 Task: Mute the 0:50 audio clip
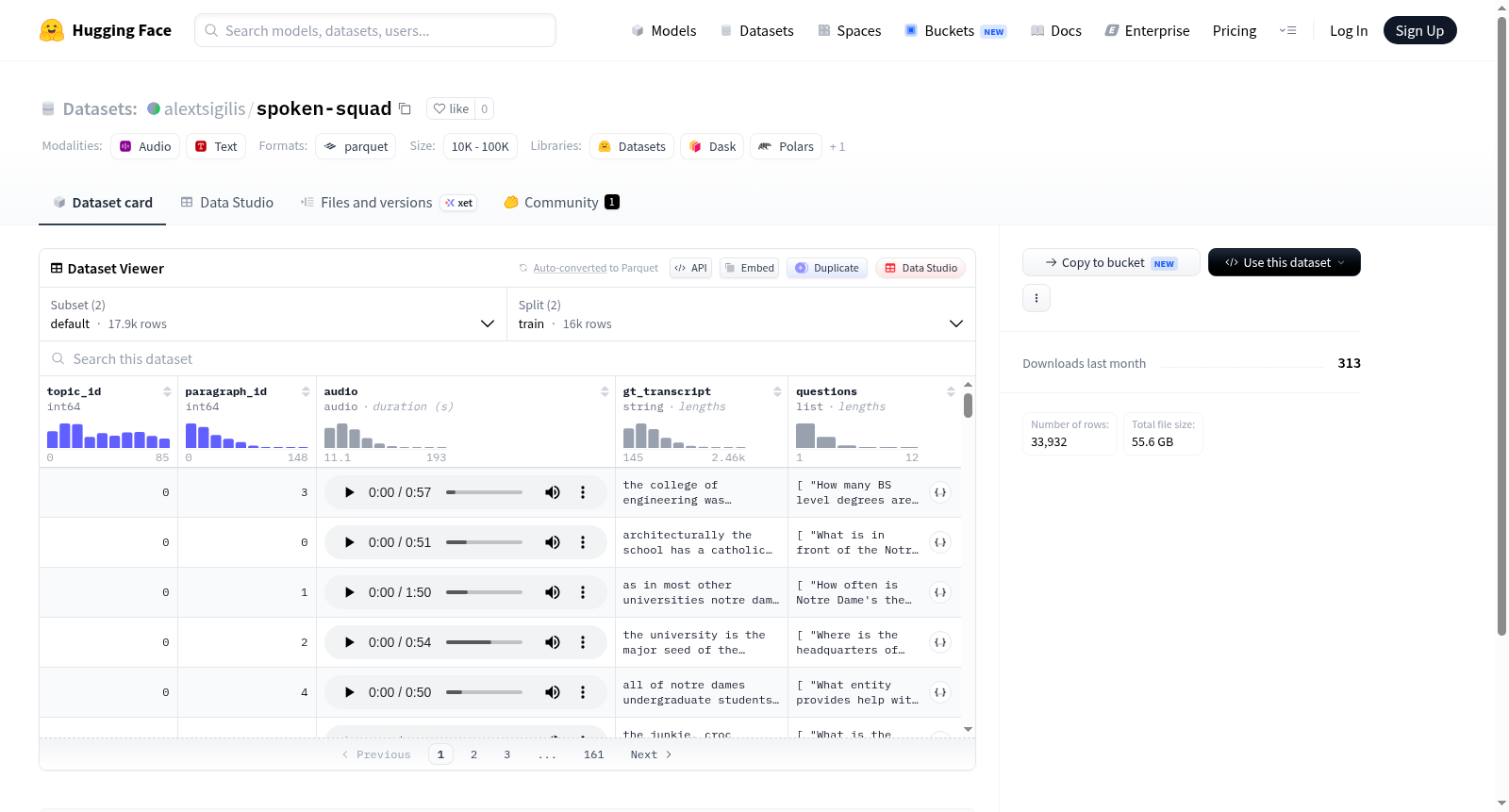pyautogui.click(x=553, y=692)
